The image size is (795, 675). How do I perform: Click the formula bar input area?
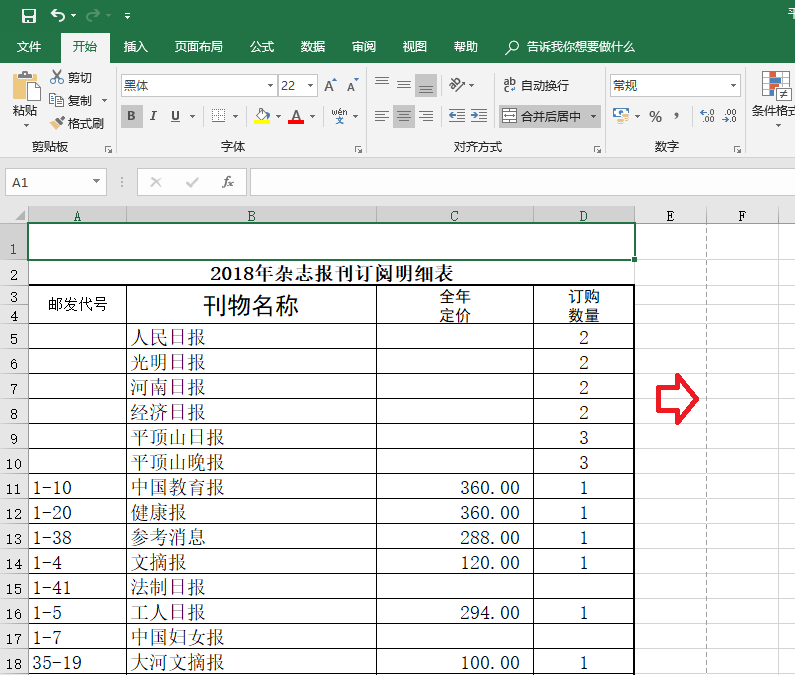522,182
